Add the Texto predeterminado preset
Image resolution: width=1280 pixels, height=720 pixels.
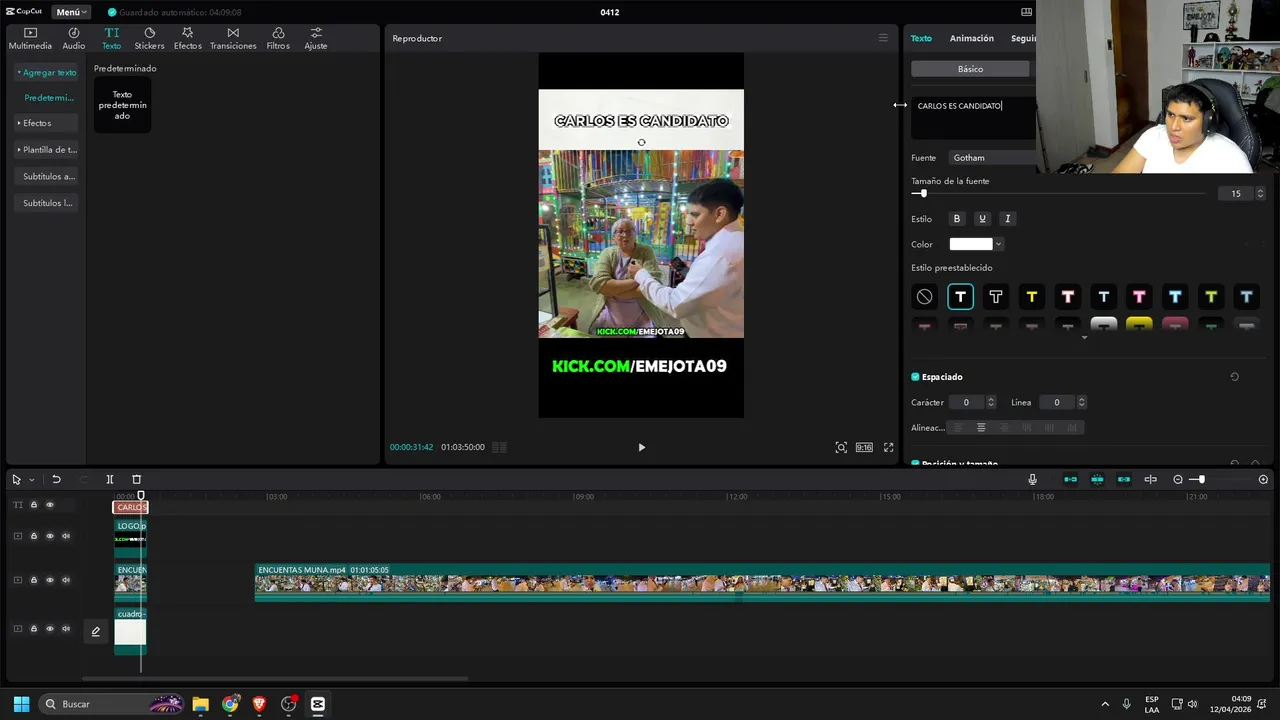point(122,105)
